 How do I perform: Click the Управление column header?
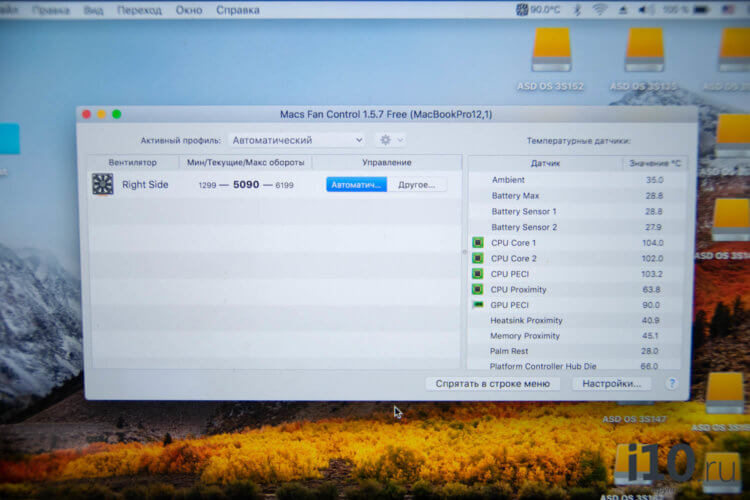(386, 162)
